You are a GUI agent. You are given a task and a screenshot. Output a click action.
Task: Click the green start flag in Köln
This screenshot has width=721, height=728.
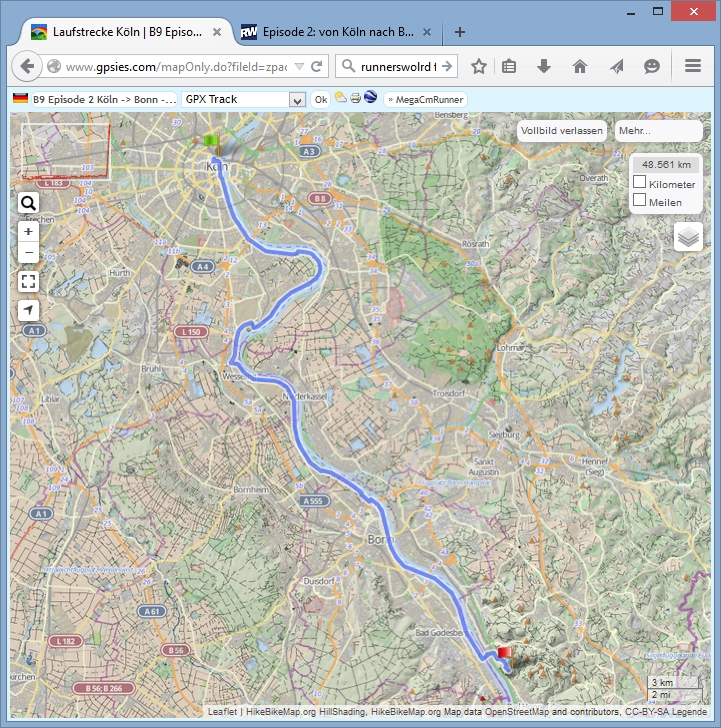pyautogui.click(x=210, y=141)
